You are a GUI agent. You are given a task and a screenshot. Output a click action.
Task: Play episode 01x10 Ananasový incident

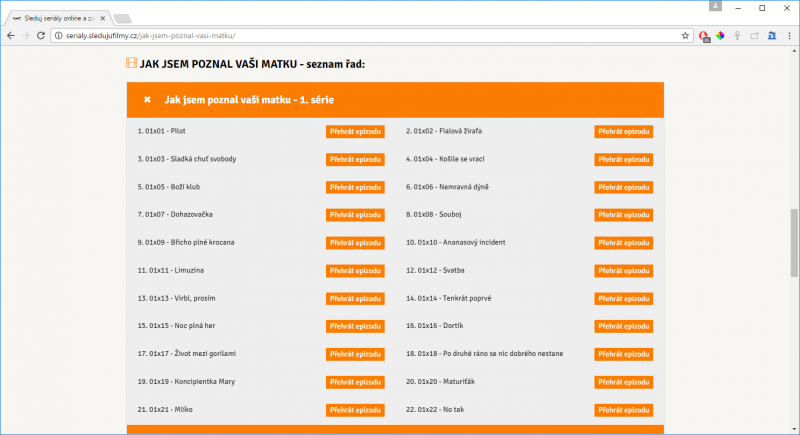tap(623, 243)
